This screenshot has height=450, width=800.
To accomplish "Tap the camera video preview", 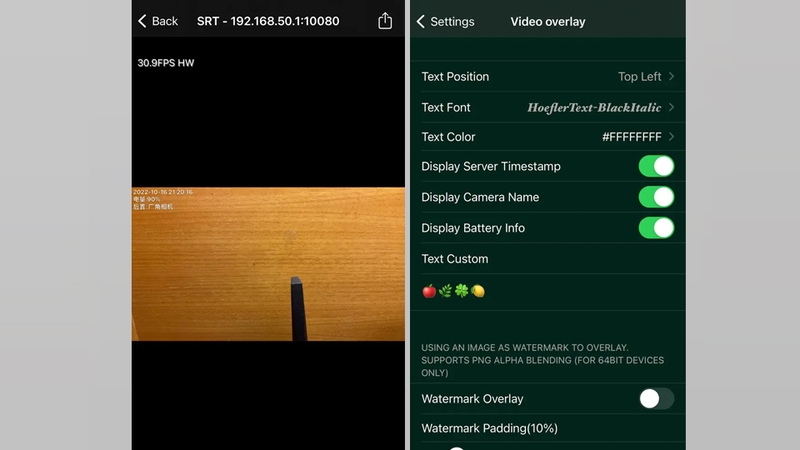I will click(268, 264).
